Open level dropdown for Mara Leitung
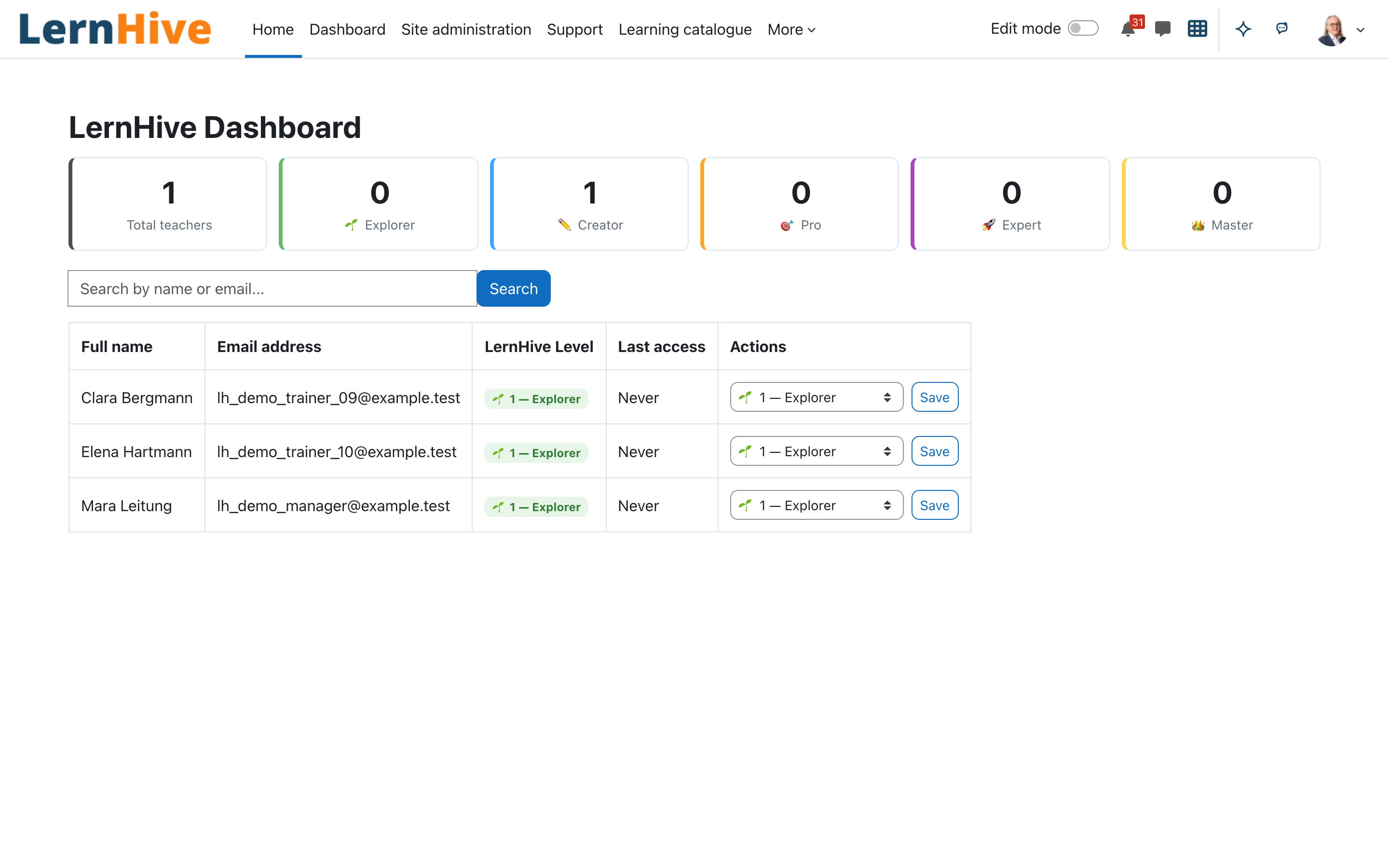 pos(816,505)
